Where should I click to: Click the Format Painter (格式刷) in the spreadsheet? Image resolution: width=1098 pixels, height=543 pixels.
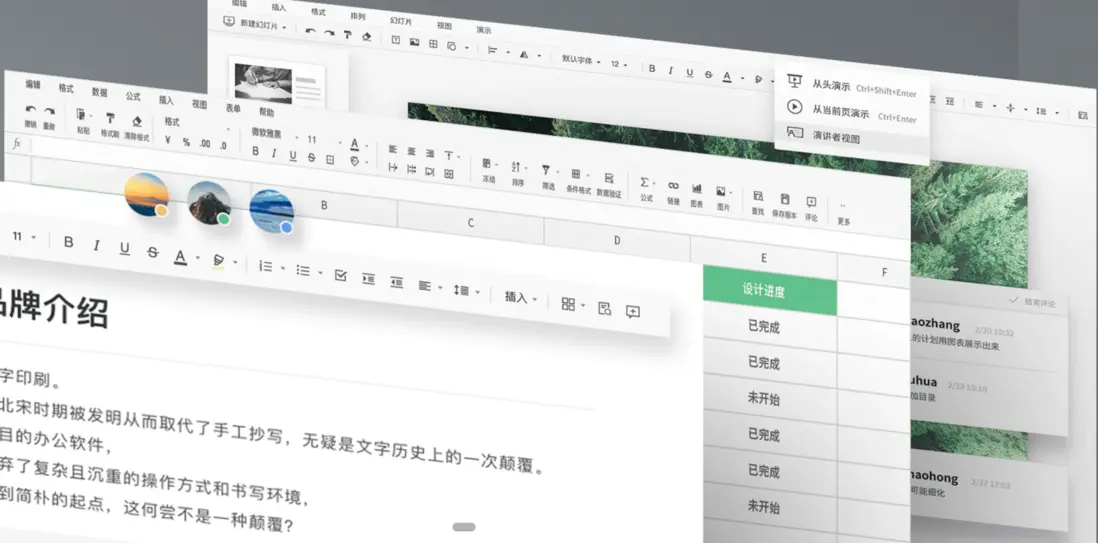click(110, 123)
